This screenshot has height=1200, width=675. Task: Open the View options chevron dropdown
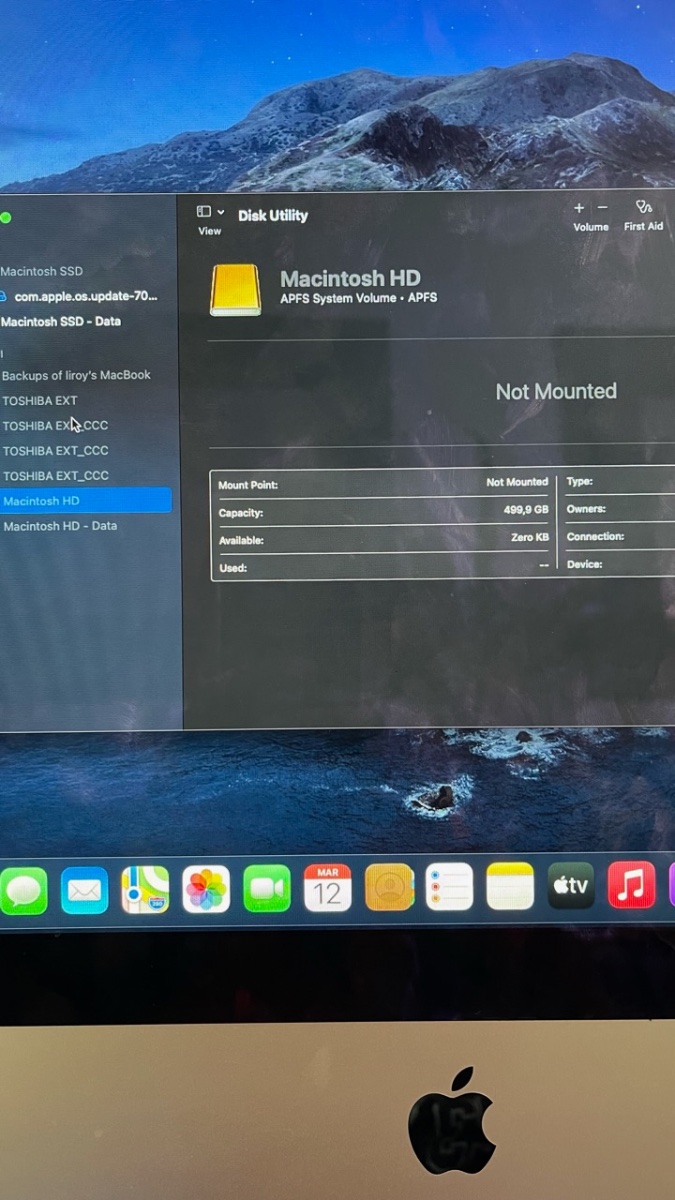tap(221, 213)
